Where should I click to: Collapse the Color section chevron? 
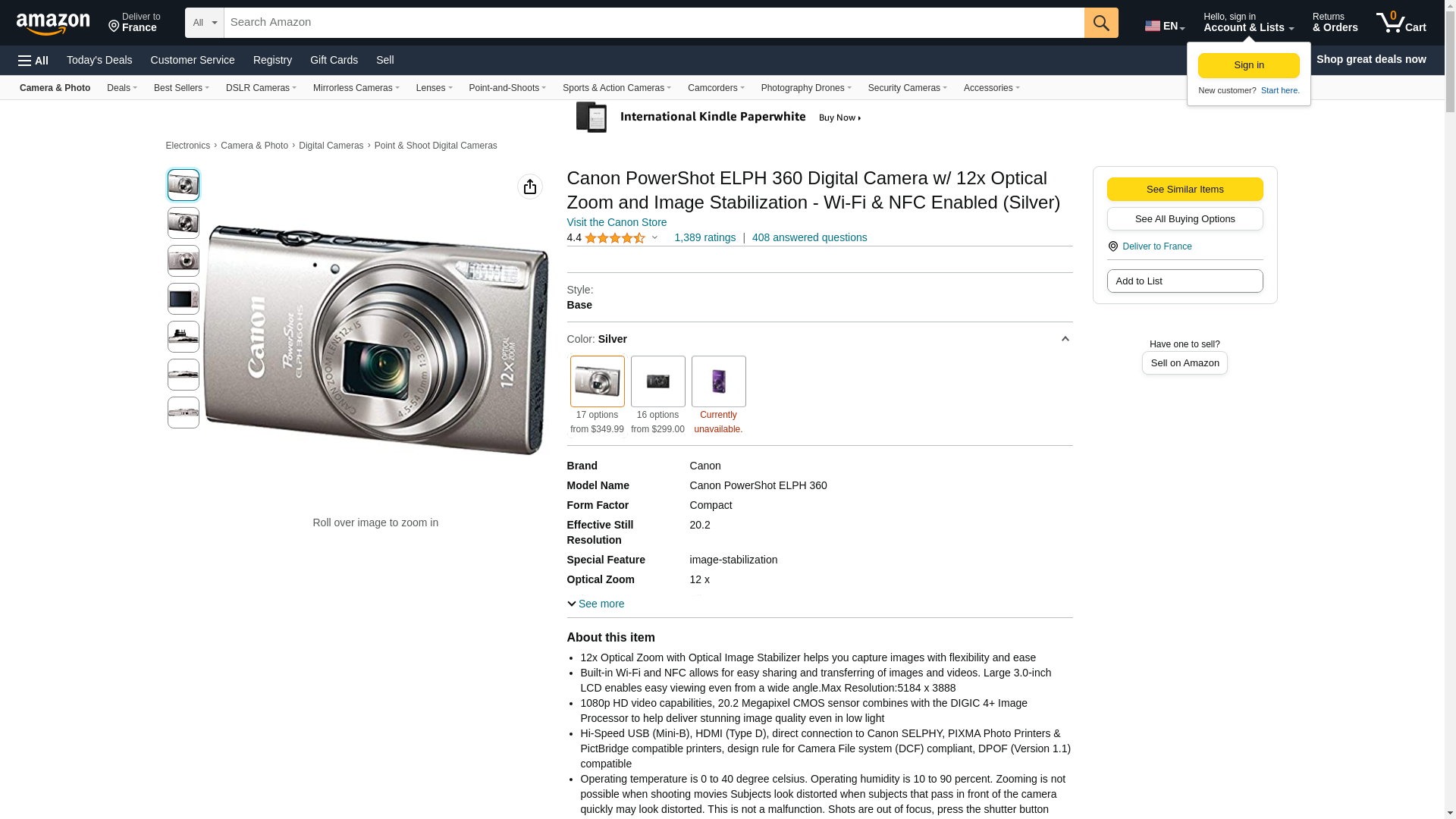tap(1065, 340)
